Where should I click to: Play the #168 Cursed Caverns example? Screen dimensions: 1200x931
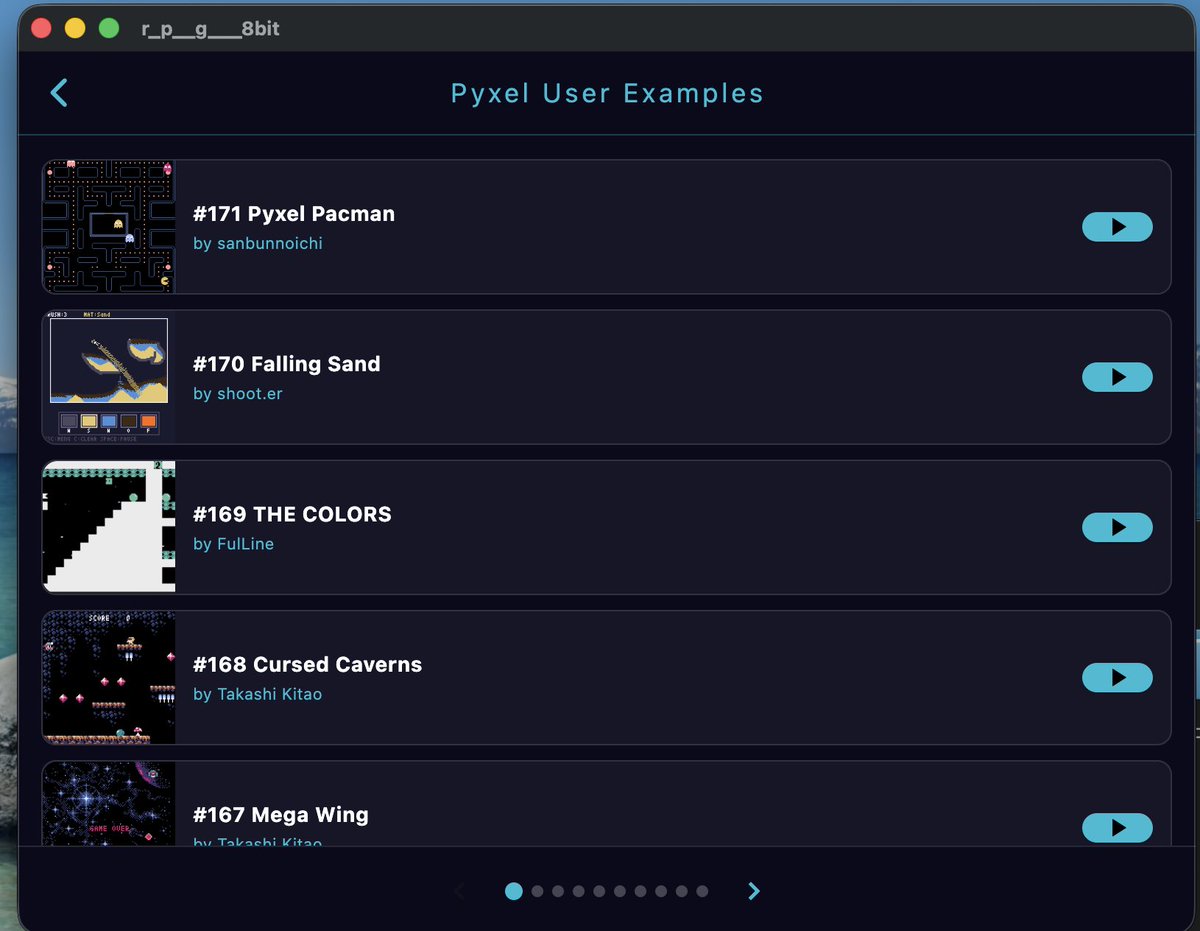coord(1117,677)
